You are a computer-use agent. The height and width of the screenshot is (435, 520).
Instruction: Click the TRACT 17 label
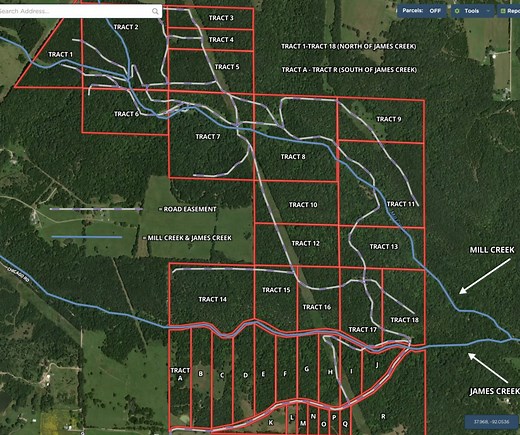click(362, 330)
